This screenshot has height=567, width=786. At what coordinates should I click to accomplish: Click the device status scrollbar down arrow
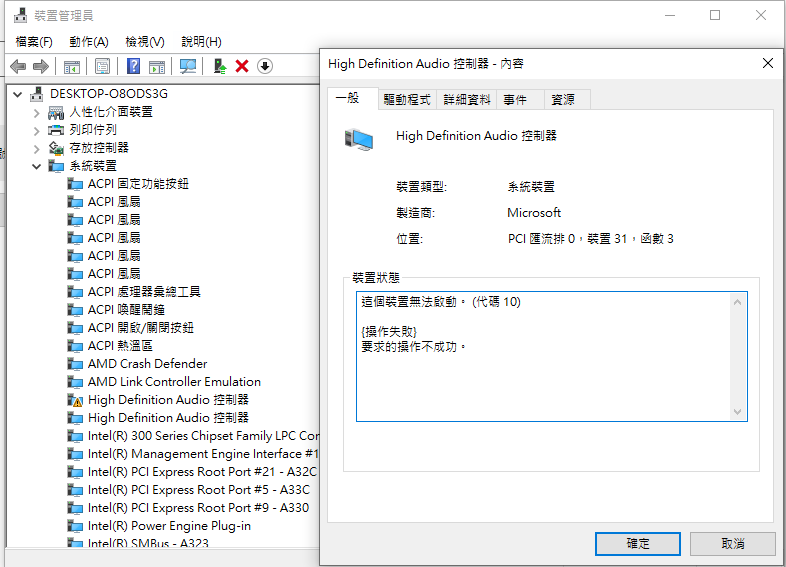[737, 412]
